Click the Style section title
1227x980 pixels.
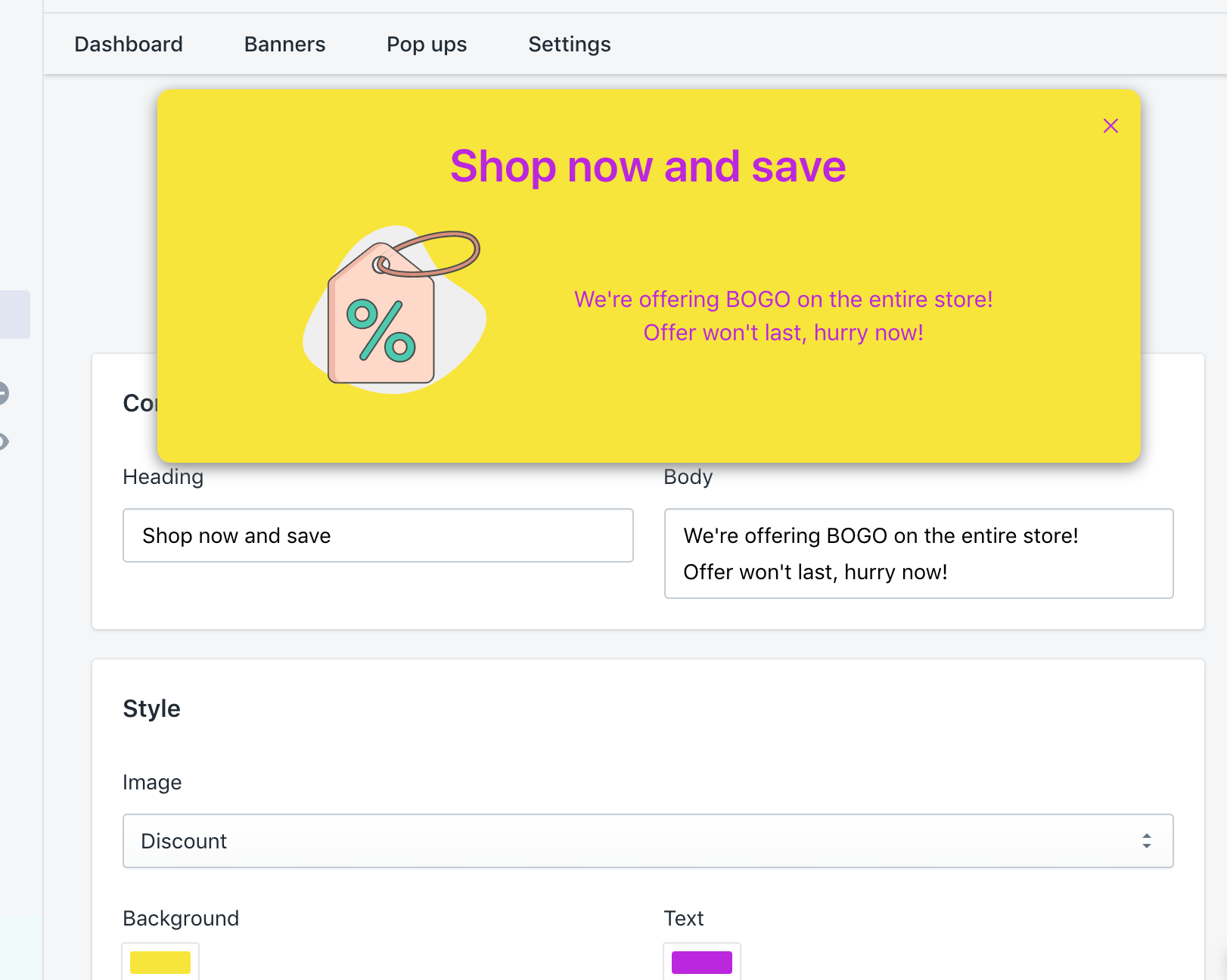[151, 709]
